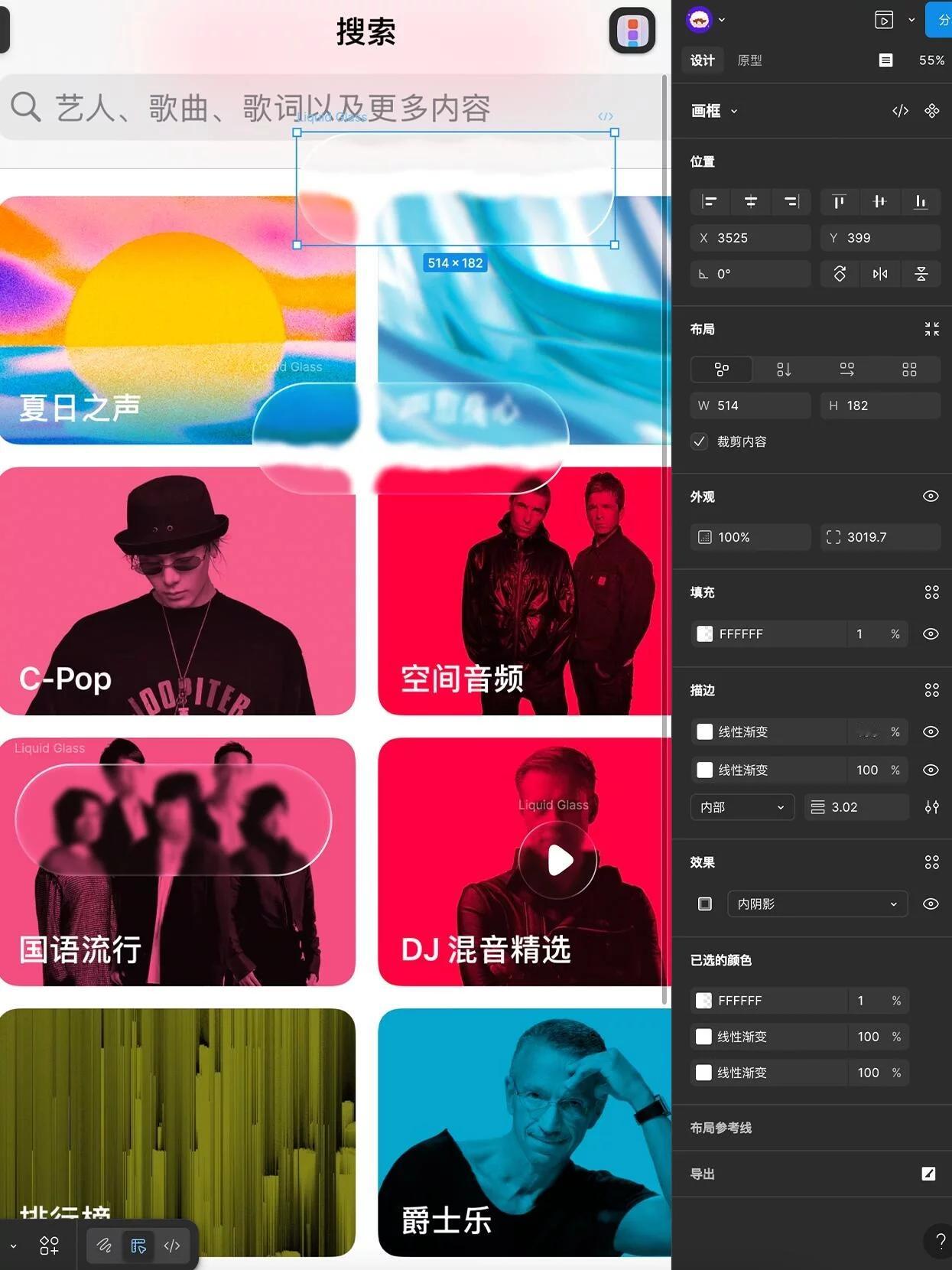Click rotation field 0°
The width and height of the screenshot is (952, 1270).
[x=750, y=274]
